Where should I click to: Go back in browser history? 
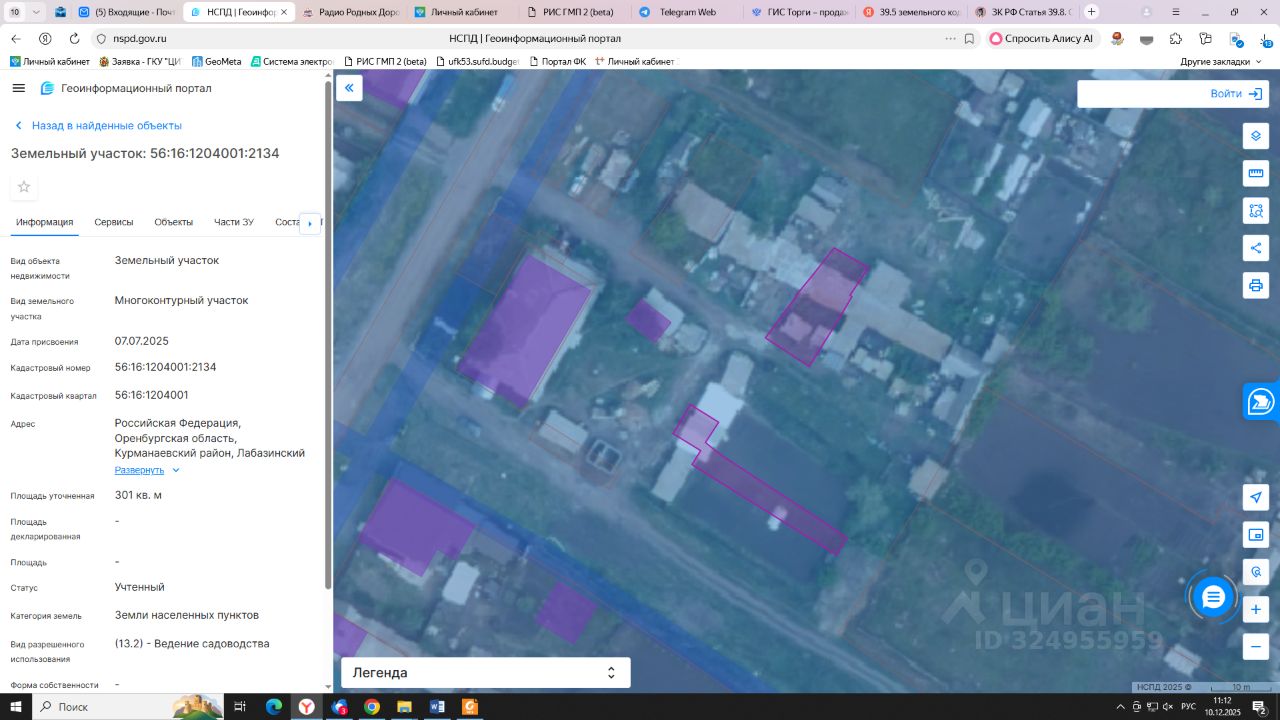tap(15, 38)
